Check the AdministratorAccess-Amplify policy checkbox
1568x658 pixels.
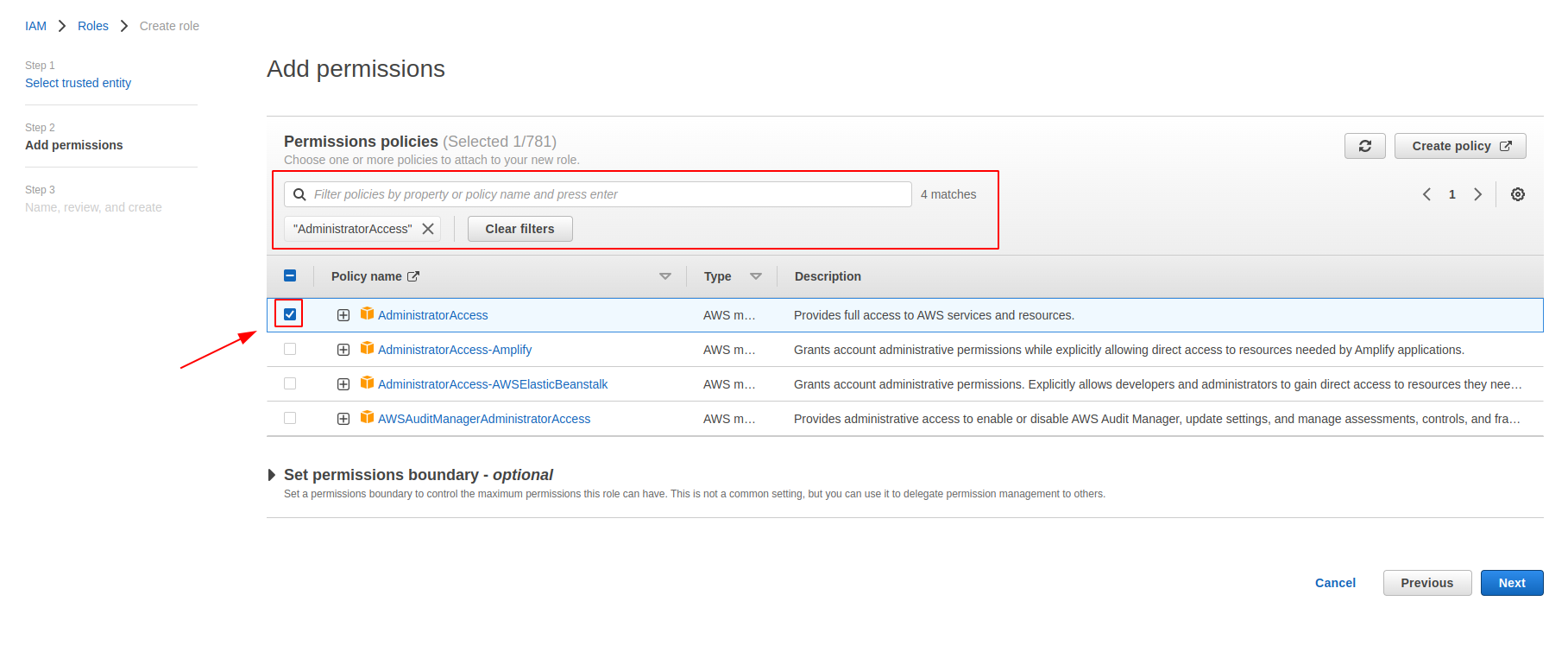pos(290,349)
